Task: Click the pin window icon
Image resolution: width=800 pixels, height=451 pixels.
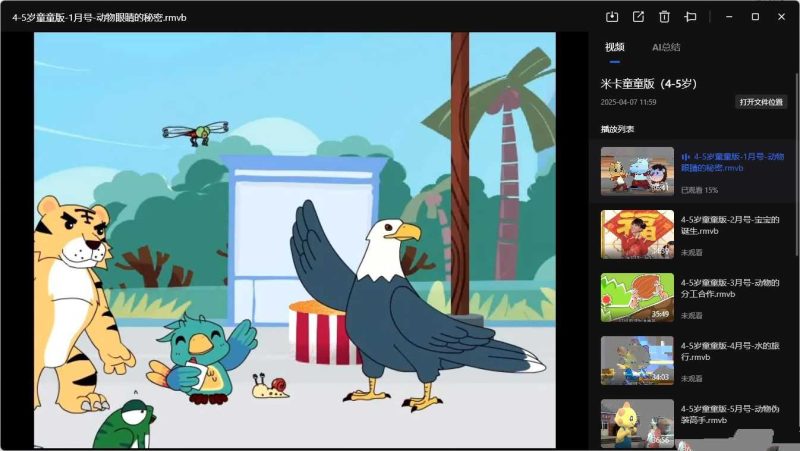Action: [690, 17]
